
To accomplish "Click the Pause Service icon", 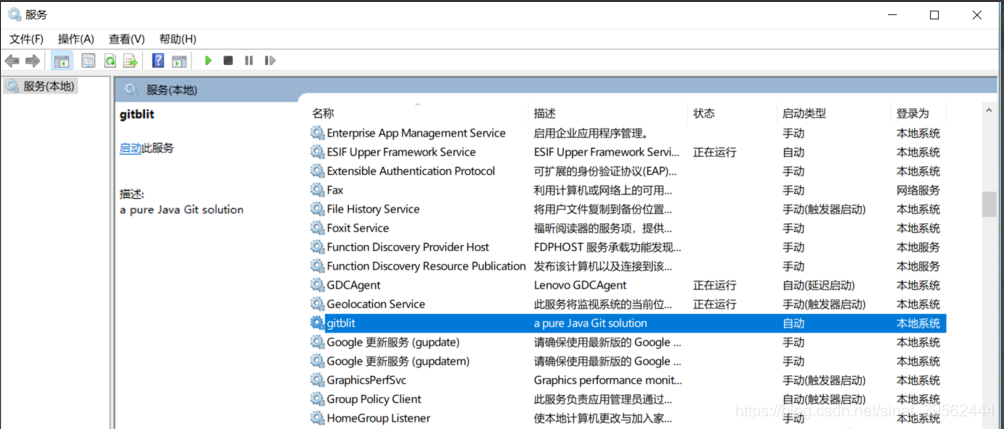I will click(249, 61).
